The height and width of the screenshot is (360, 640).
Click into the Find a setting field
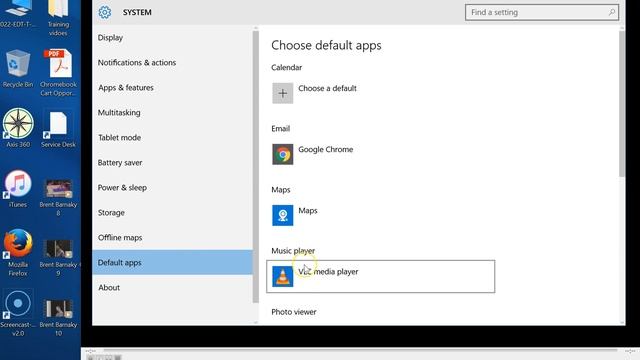coord(542,12)
